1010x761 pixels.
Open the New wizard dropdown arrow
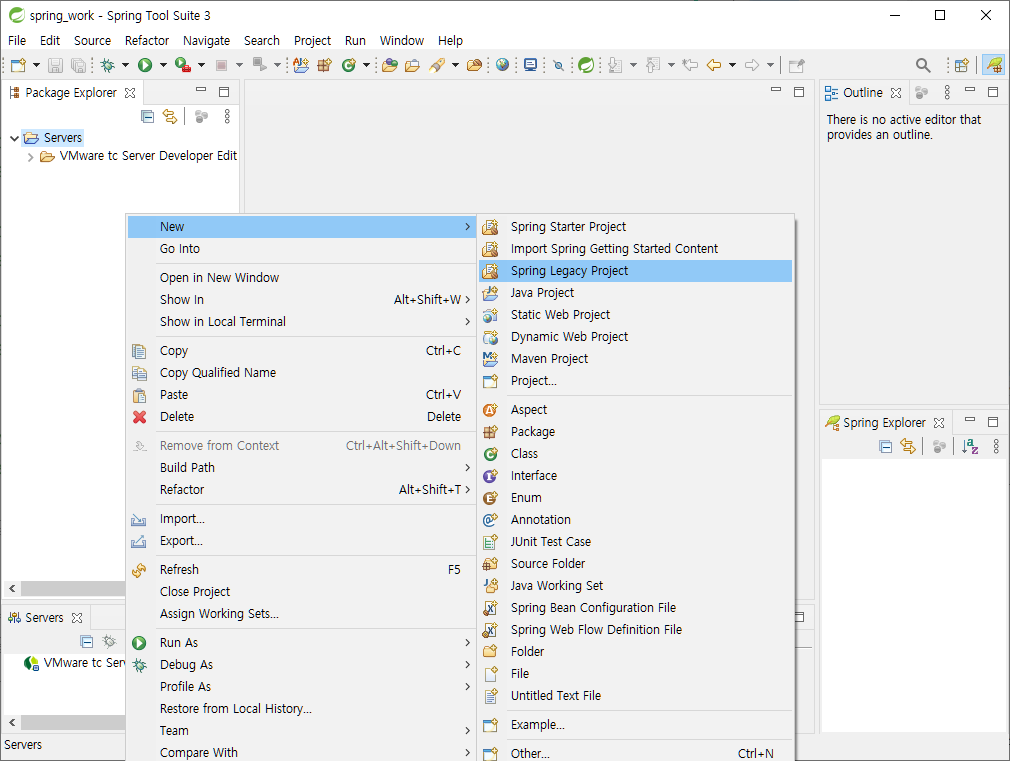[x=36, y=65]
